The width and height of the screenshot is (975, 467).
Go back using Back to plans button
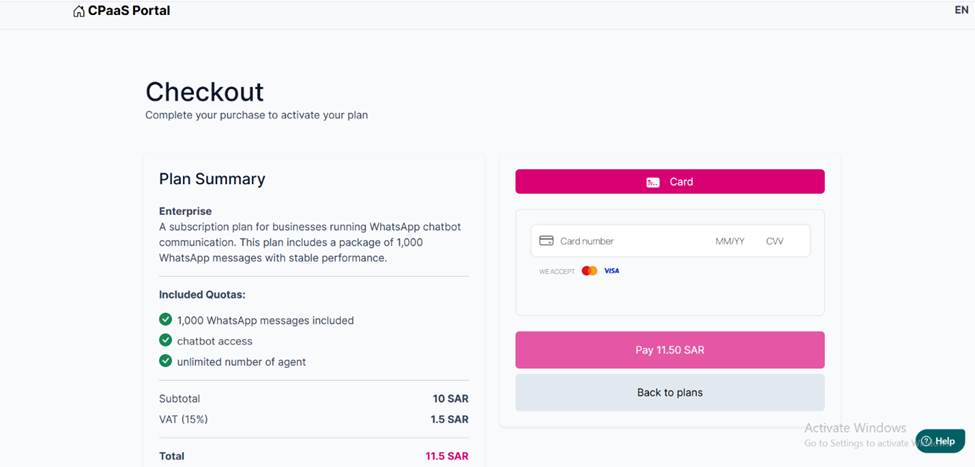click(669, 393)
